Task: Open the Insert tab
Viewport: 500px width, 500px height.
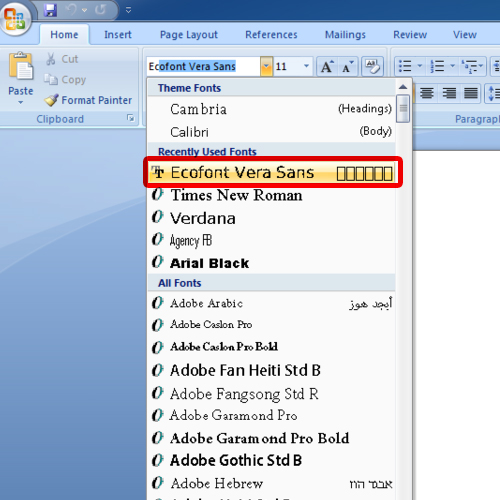Action: click(x=118, y=34)
